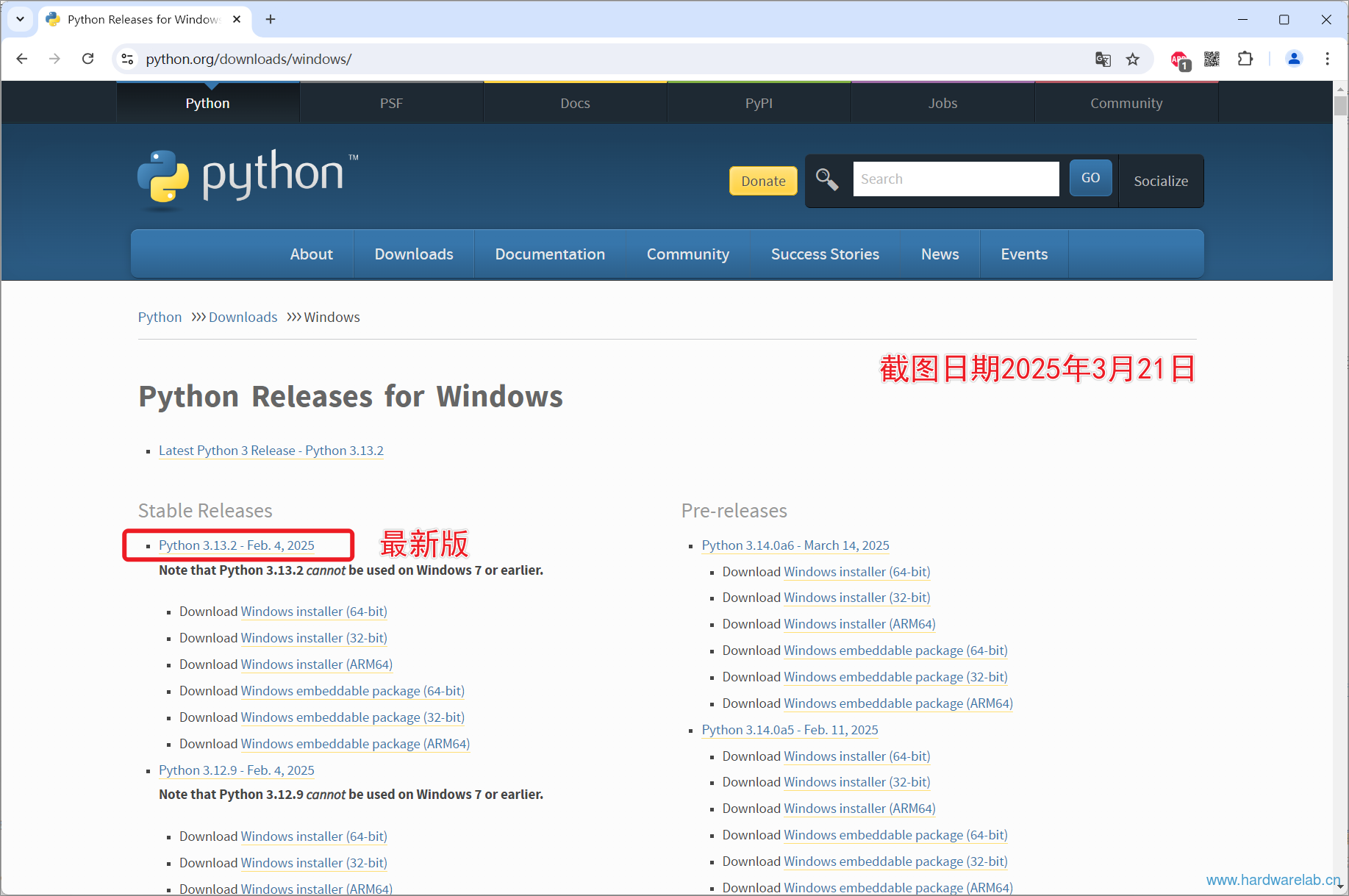Click the yellow Donate button

tap(763, 181)
